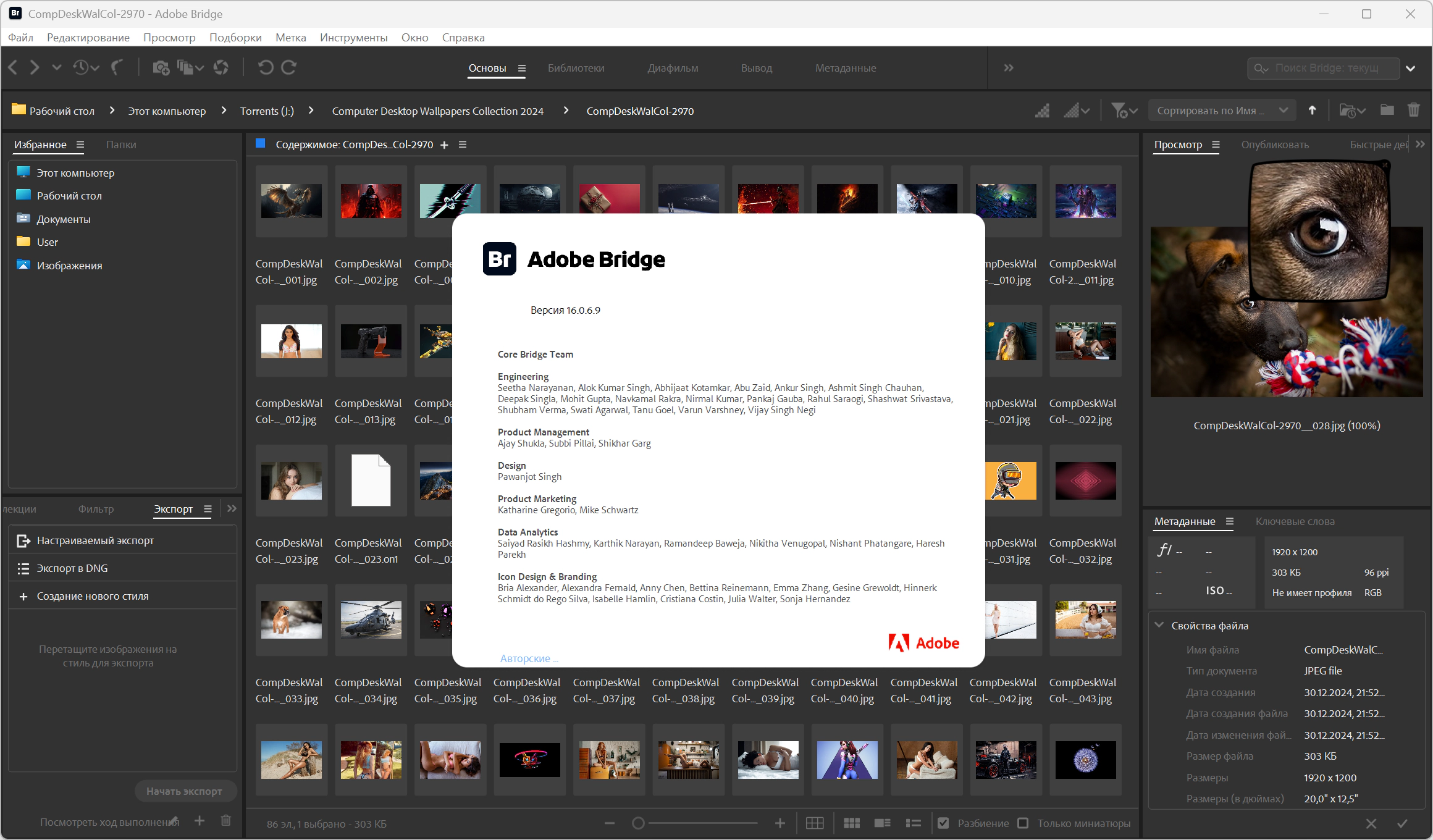Open the Справка menu
This screenshot has width=1433, height=840.
click(x=463, y=38)
